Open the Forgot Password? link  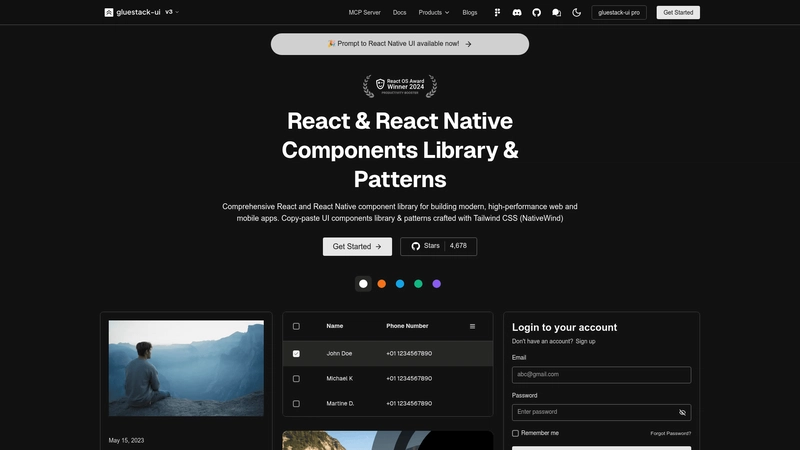pos(670,433)
